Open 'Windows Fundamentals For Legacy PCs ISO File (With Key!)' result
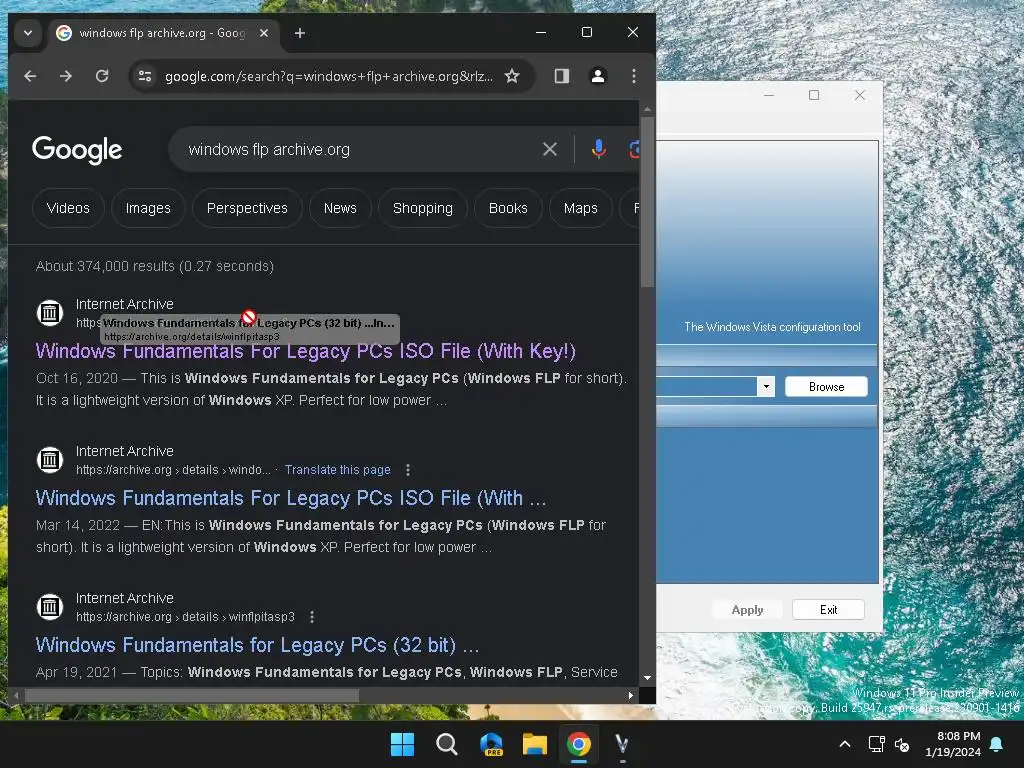 306,351
